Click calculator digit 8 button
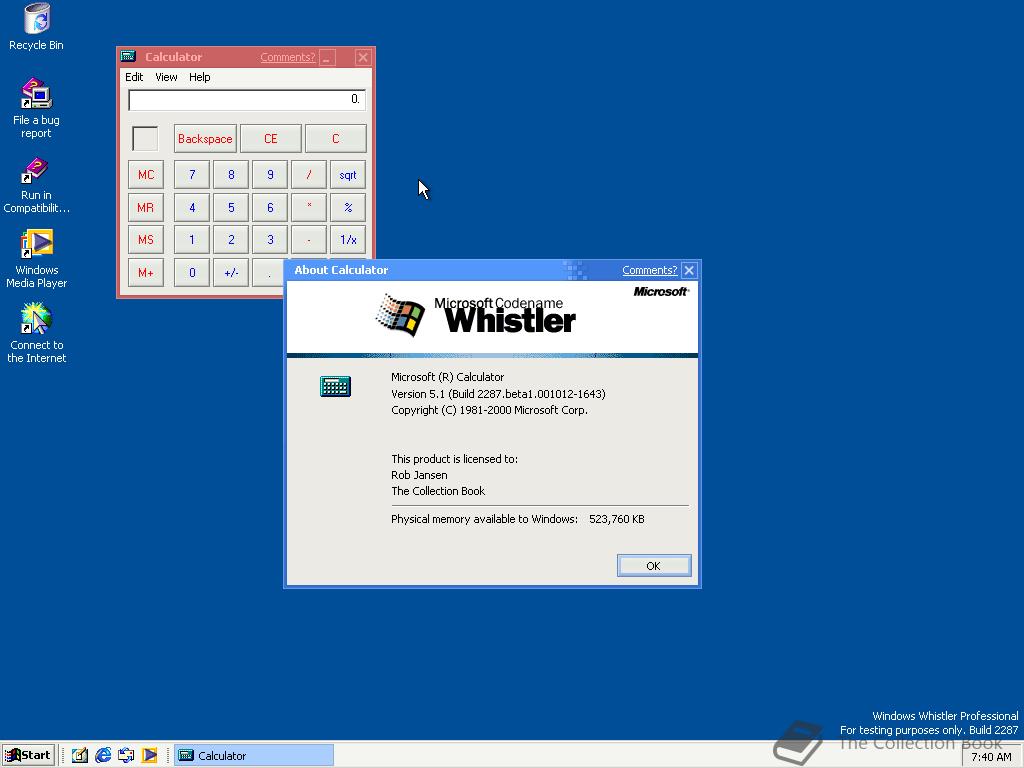Image resolution: width=1024 pixels, height=768 pixels. pos(231,175)
